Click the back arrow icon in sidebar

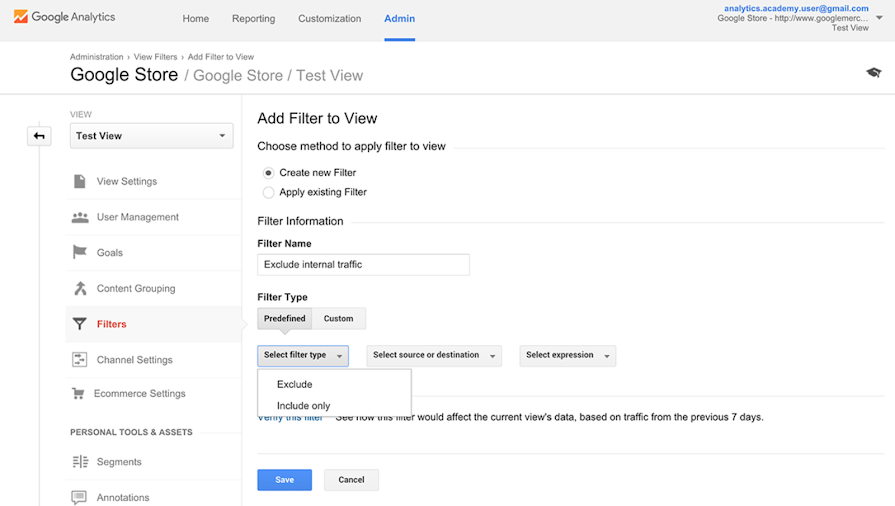[39, 136]
